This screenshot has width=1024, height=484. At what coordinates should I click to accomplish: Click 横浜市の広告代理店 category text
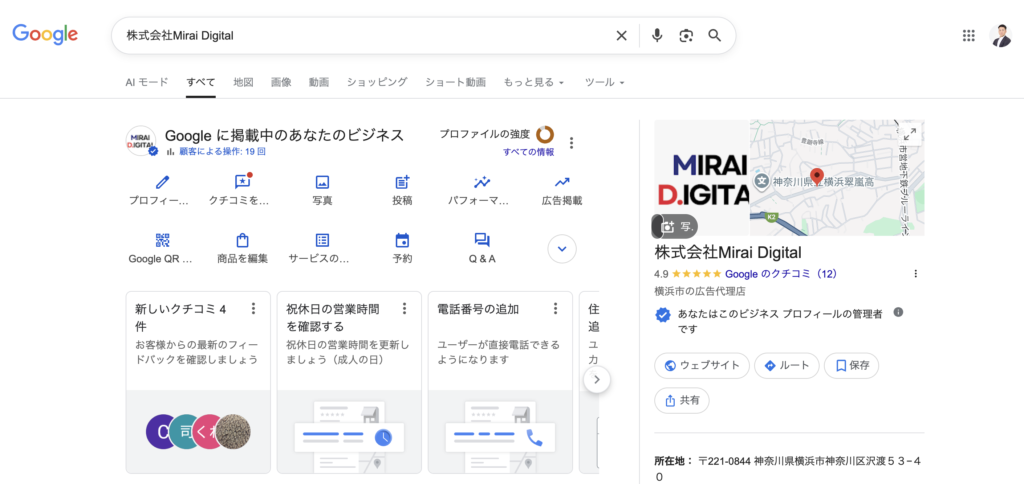699,291
